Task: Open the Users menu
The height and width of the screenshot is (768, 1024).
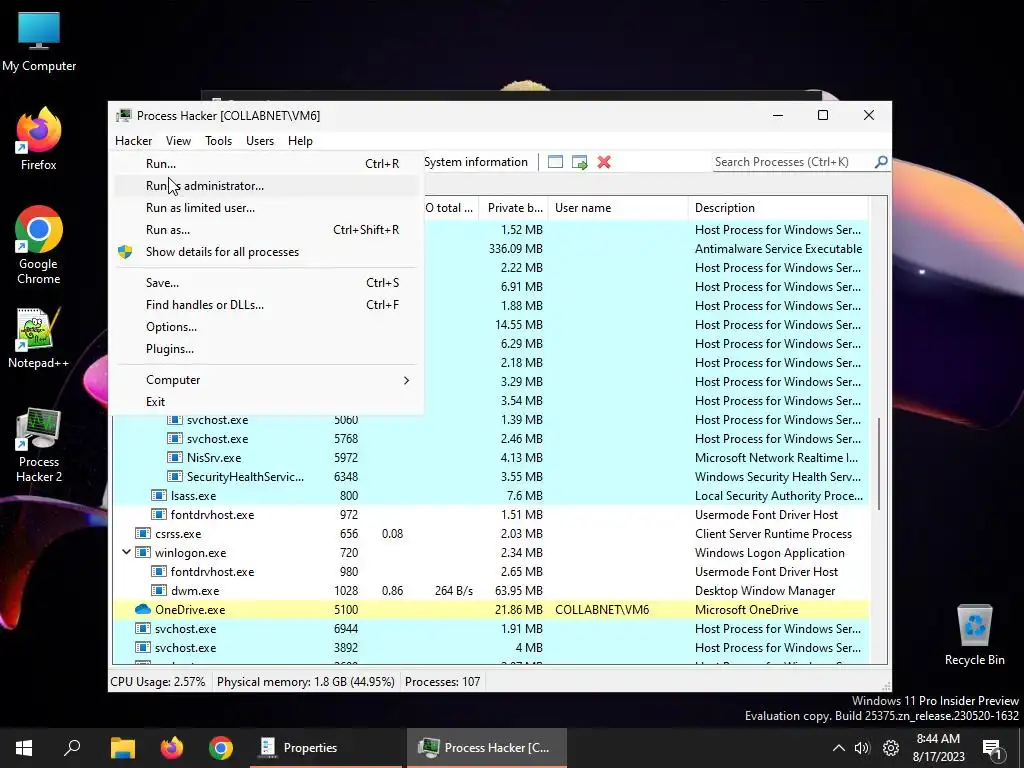Action: point(260,140)
